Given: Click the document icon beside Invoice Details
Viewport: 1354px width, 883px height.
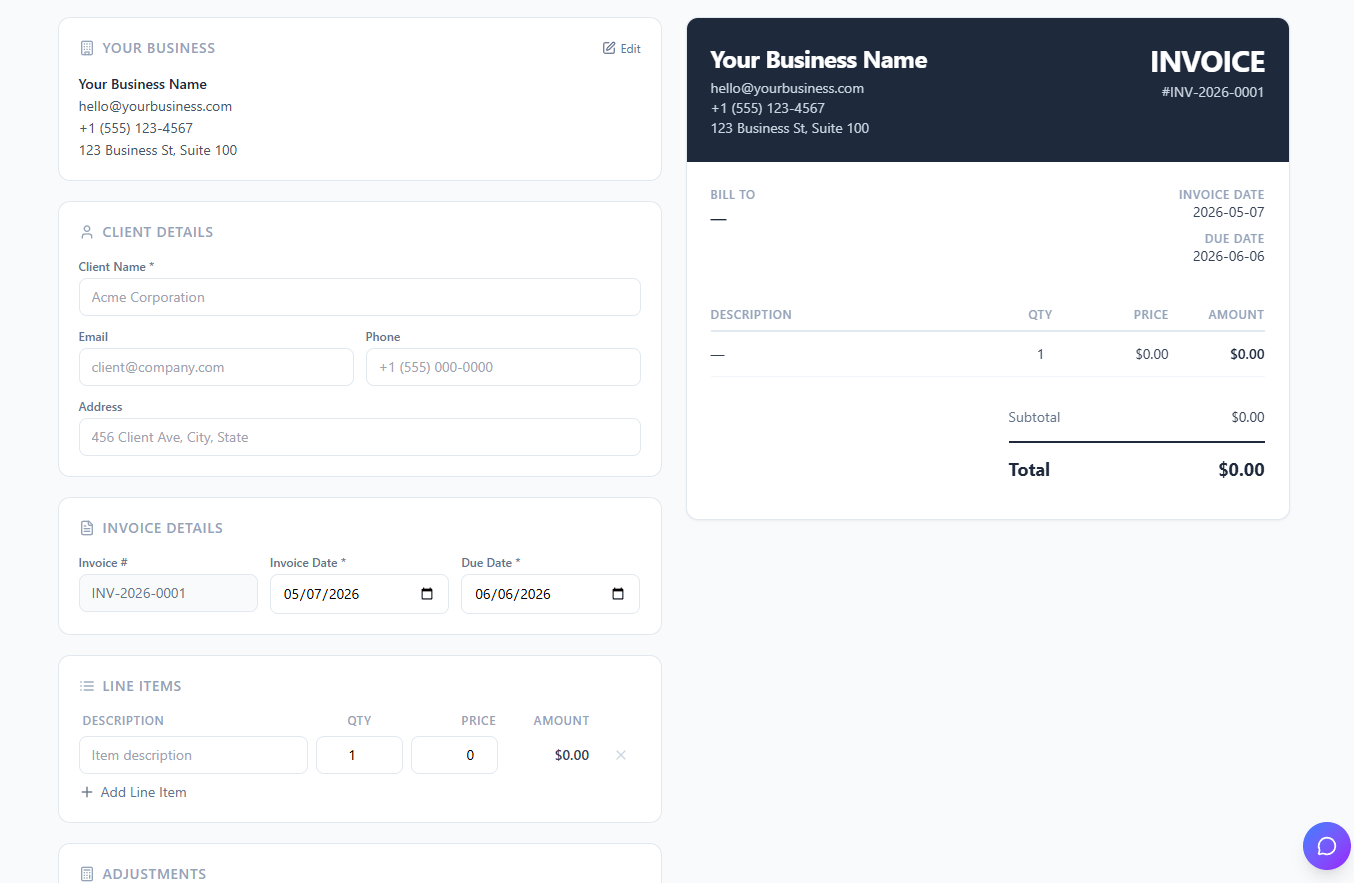Looking at the screenshot, I should coord(86,528).
